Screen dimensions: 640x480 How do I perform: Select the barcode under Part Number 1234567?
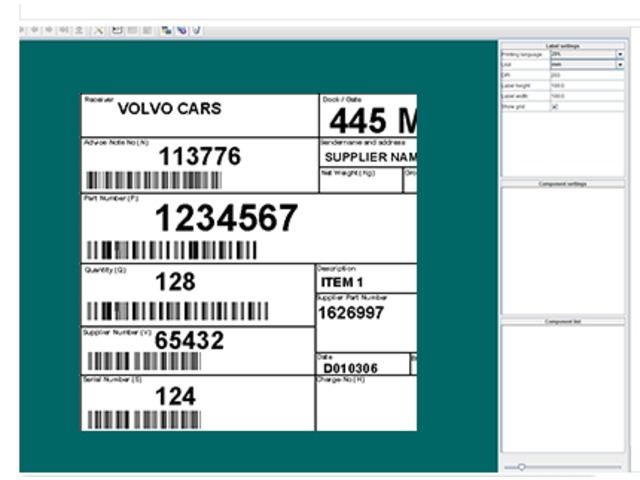[171, 250]
